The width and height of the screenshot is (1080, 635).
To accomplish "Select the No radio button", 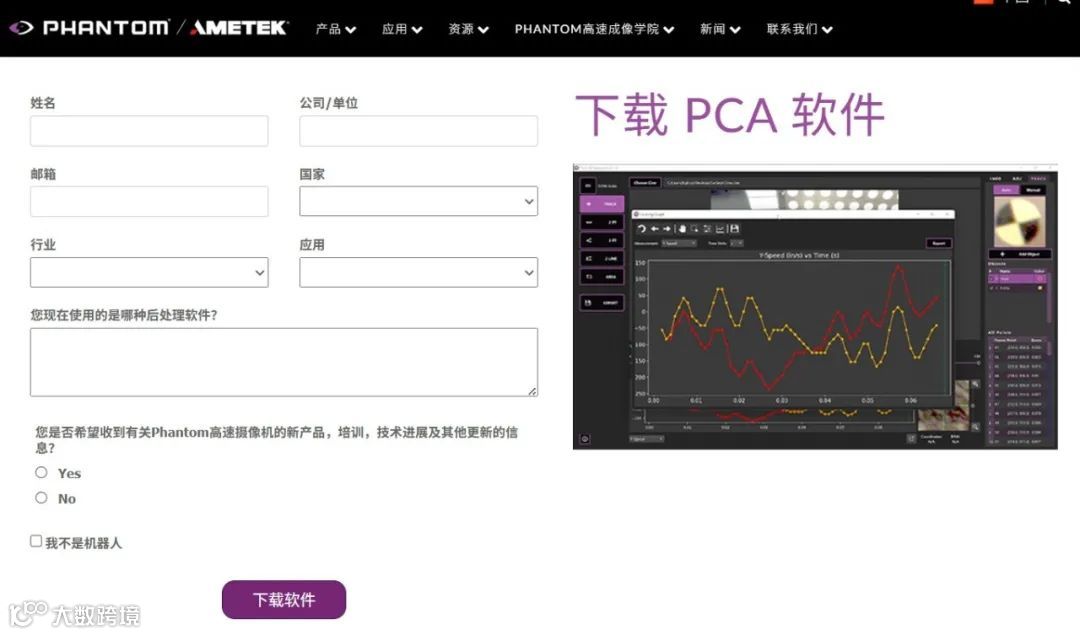I will [41, 497].
